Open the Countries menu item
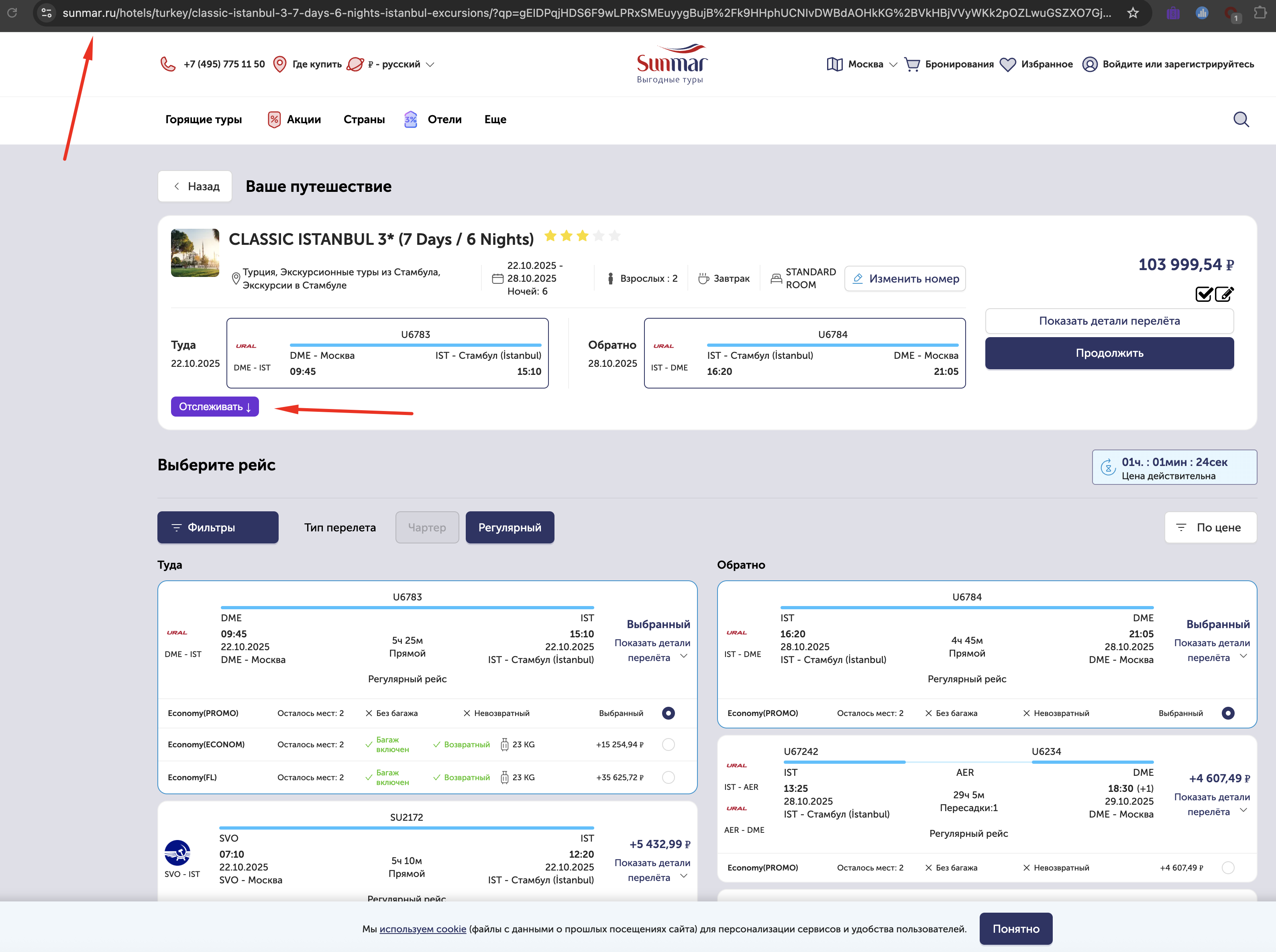Viewport: 1276px width, 952px height. click(x=364, y=119)
